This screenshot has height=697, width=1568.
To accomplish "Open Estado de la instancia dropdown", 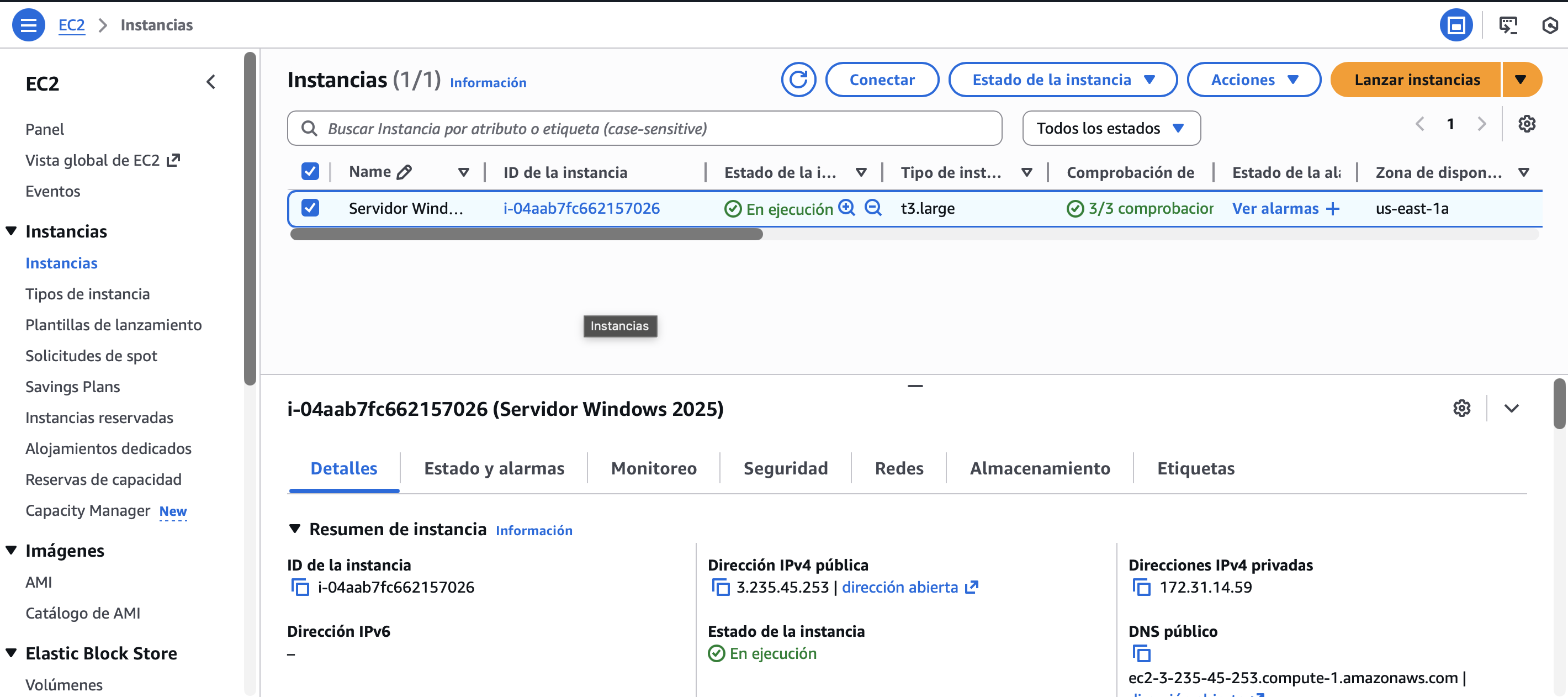I will (1062, 80).
